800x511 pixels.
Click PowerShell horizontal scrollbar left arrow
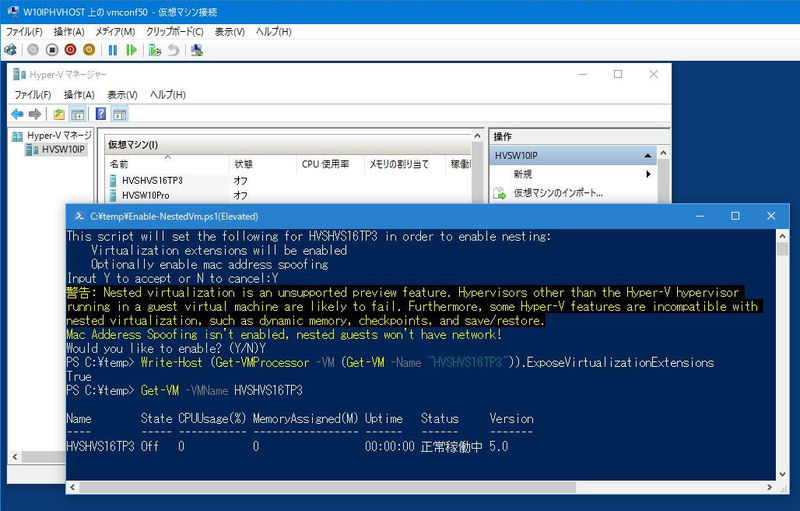73,488
